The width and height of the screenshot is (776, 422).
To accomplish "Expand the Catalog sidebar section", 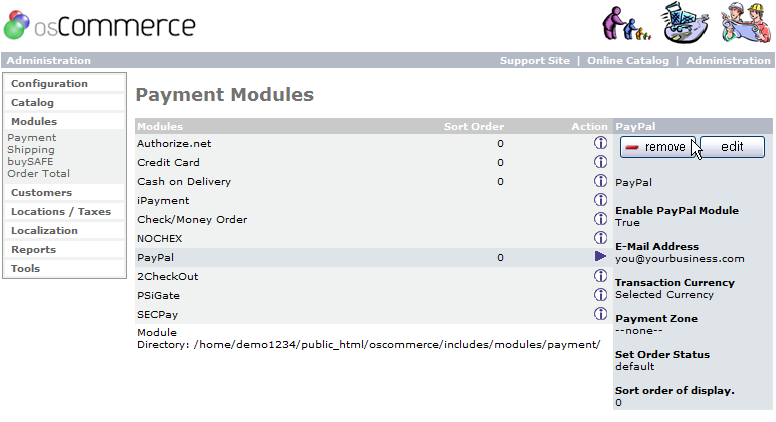I will pos(32,103).
